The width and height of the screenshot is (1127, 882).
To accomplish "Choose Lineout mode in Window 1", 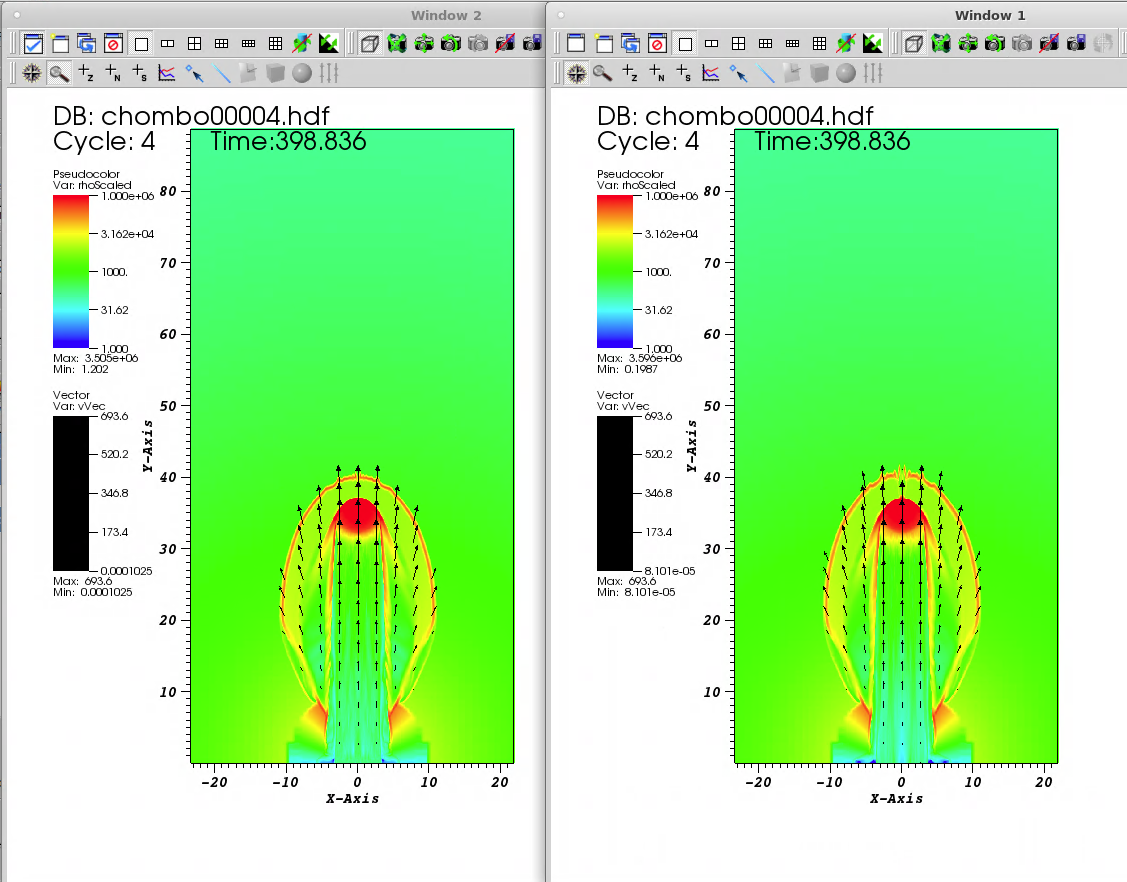I will tap(711, 73).
